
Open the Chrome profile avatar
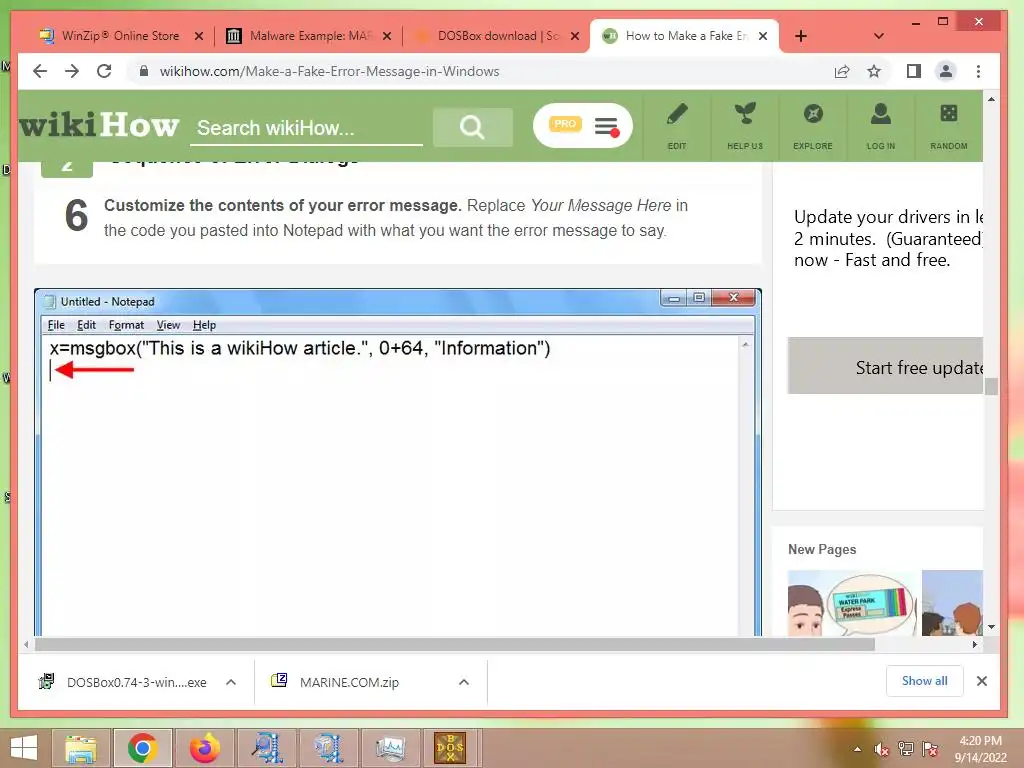(x=946, y=71)
